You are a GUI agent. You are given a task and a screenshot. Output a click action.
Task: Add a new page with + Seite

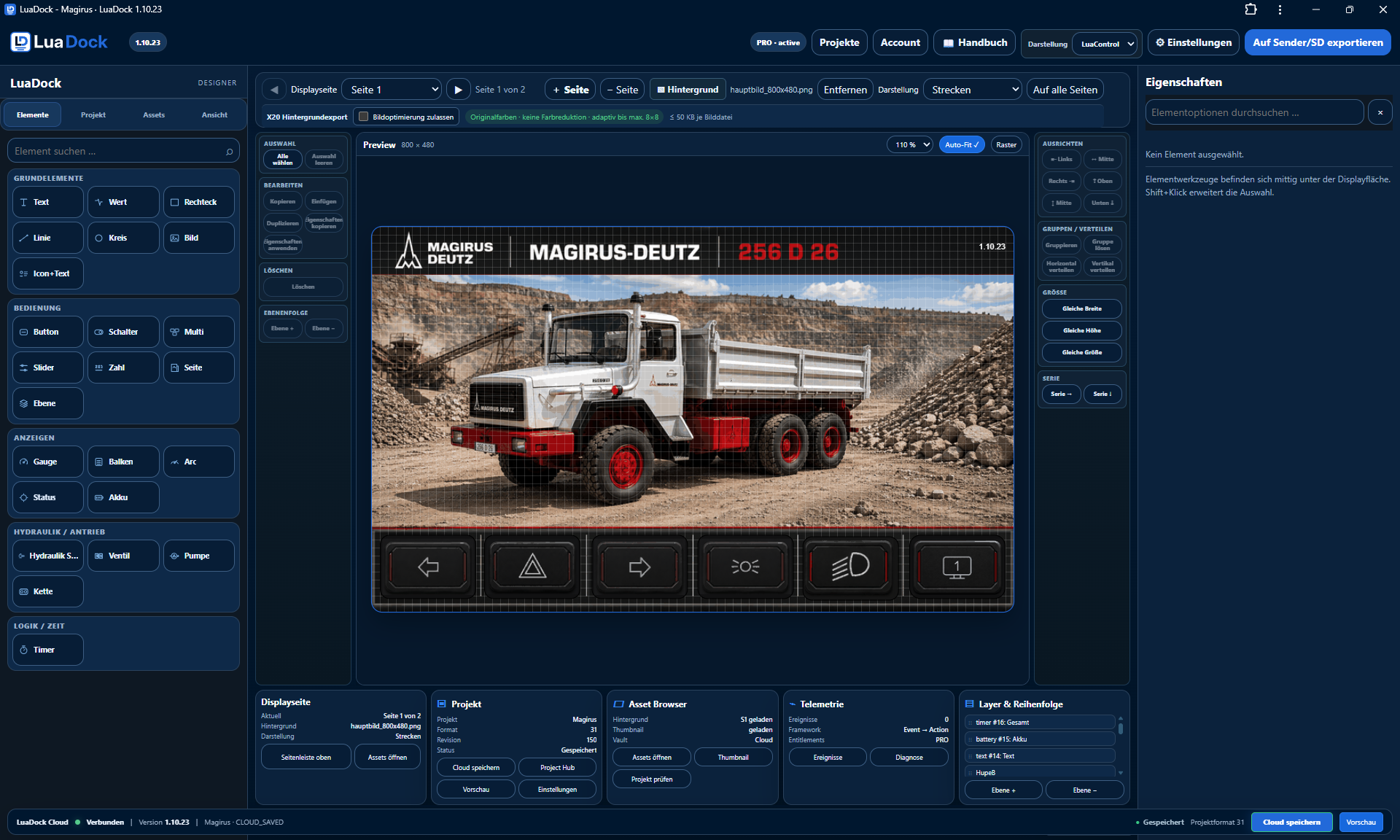pyautogui.click(x=570, y=90)
